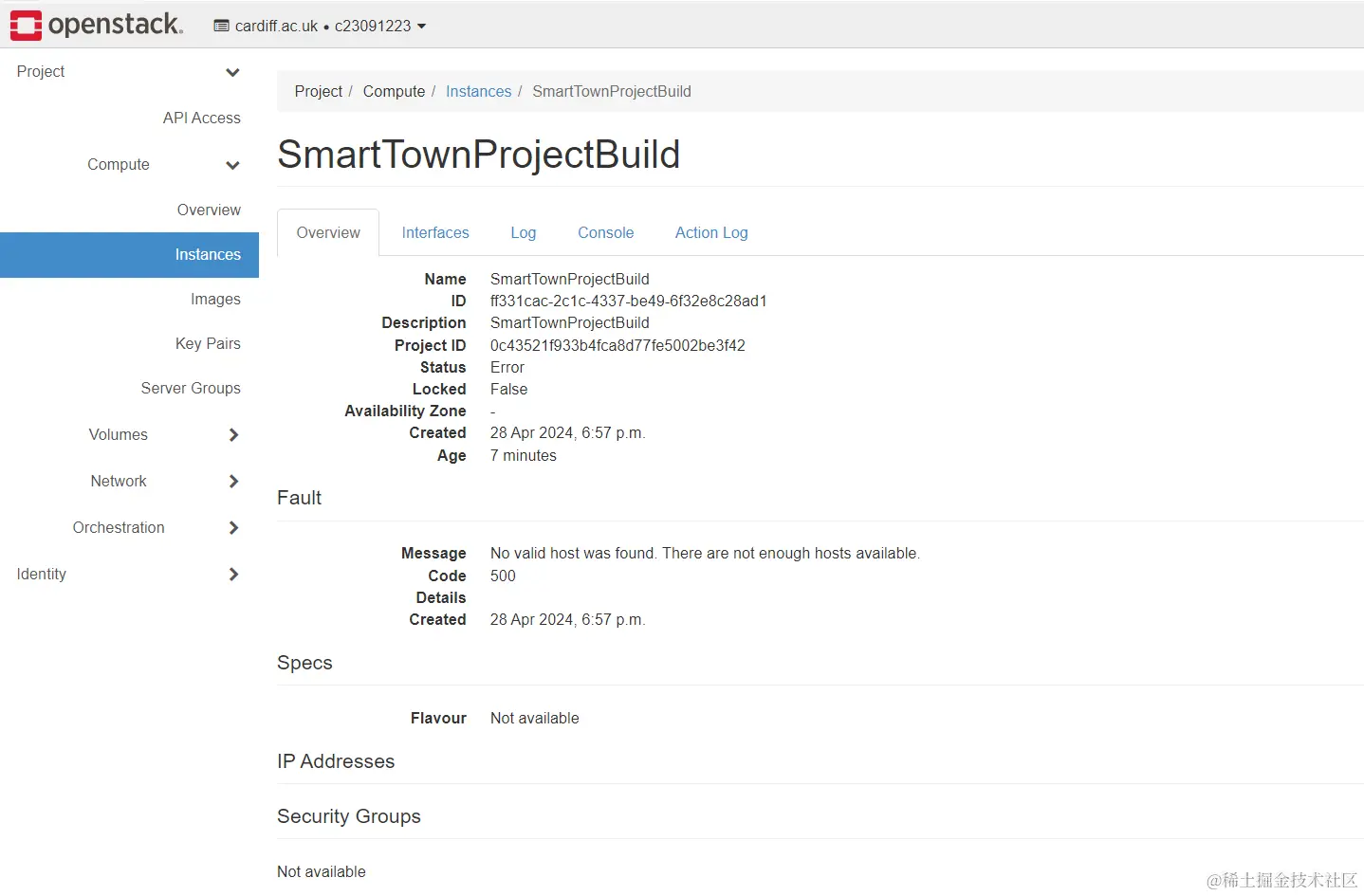This screenshot has width=1364, height=896.
Task: Click the Network sidebar heading
Action: click(119, 481)
